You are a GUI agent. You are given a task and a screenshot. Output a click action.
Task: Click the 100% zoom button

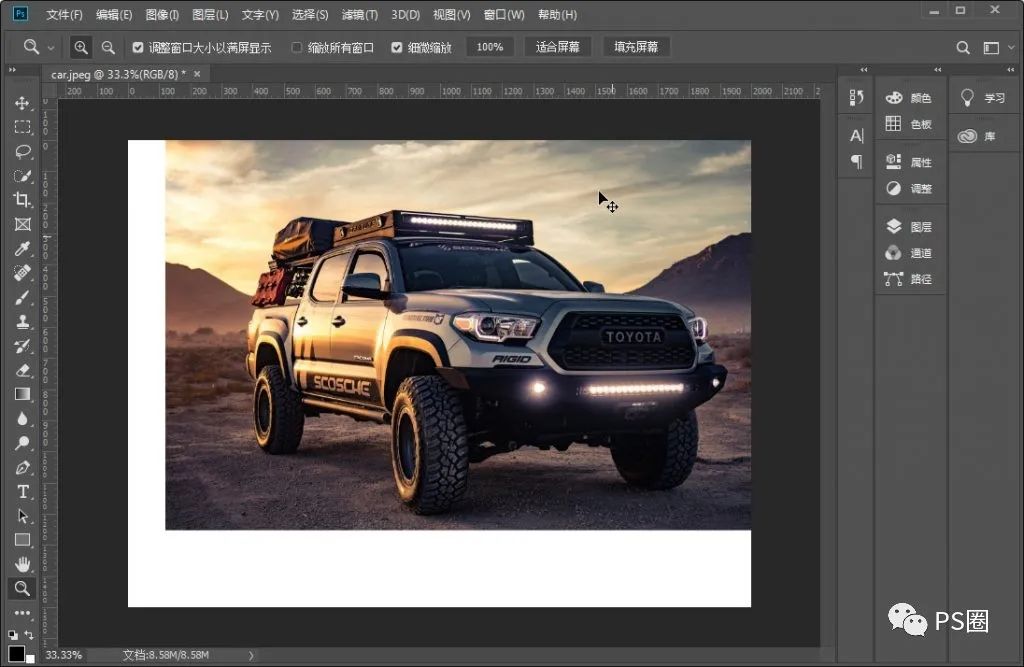[x=490, y=47]
